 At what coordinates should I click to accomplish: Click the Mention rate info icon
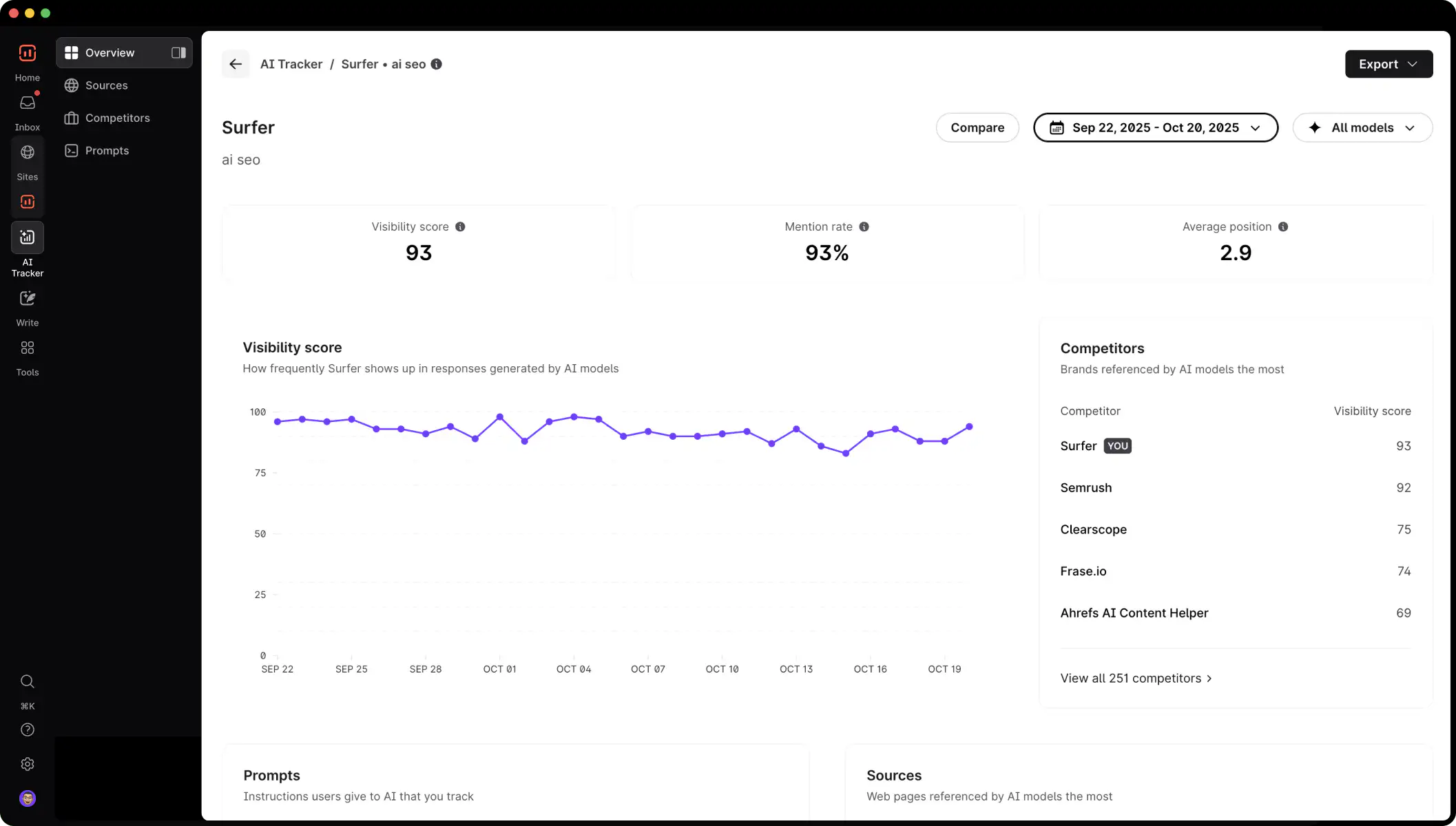pyautogui.click(x=864, y=226)
